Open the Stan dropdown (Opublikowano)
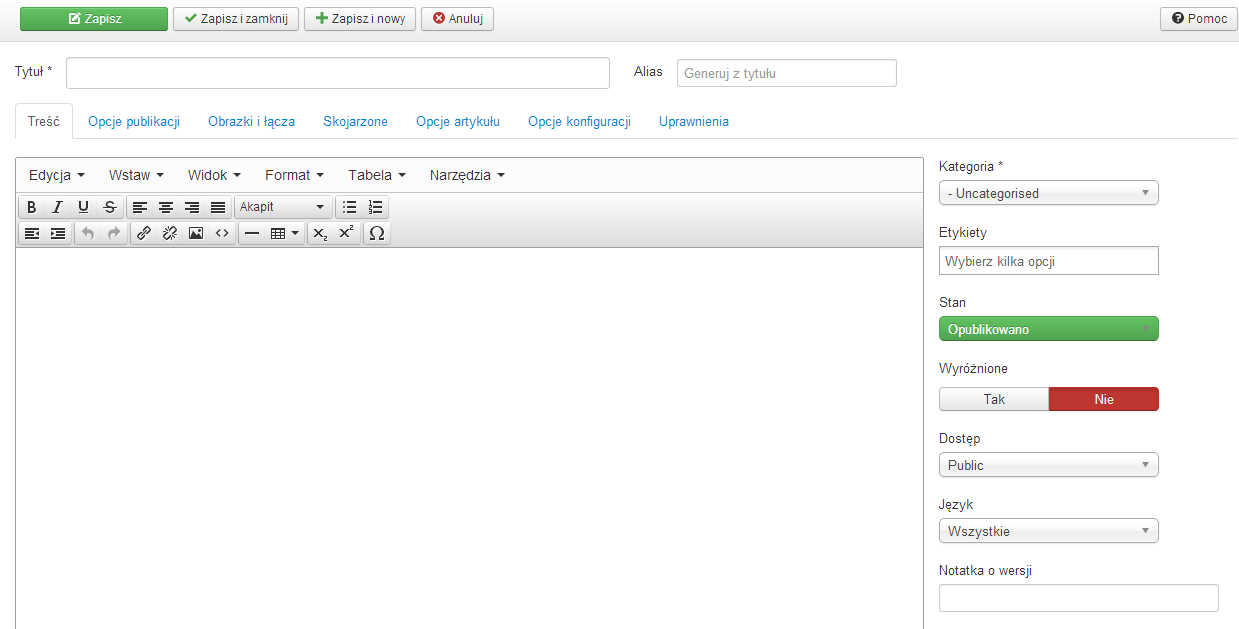 click(1049, 329)
